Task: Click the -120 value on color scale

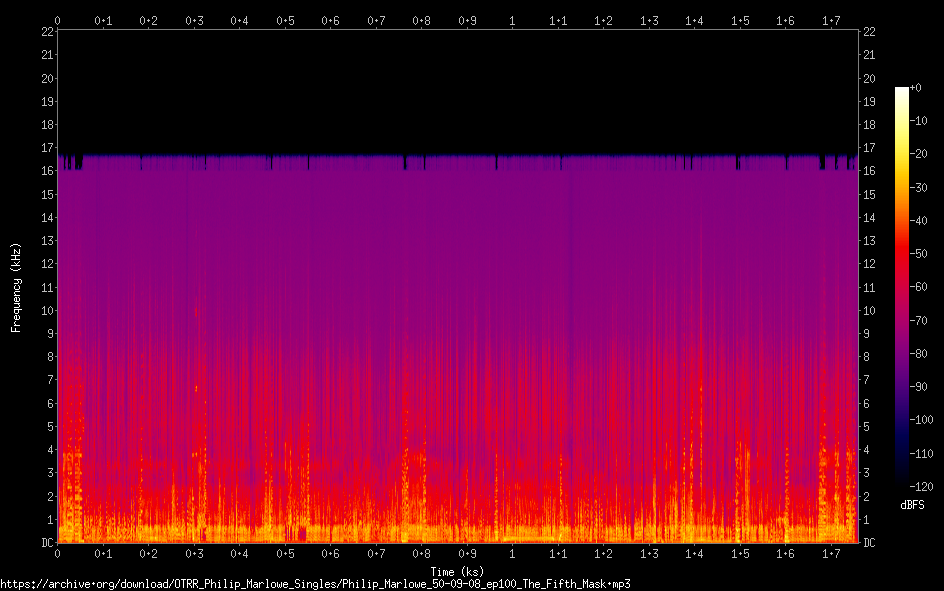Action: pyautogui.click(x=924, y=484)
